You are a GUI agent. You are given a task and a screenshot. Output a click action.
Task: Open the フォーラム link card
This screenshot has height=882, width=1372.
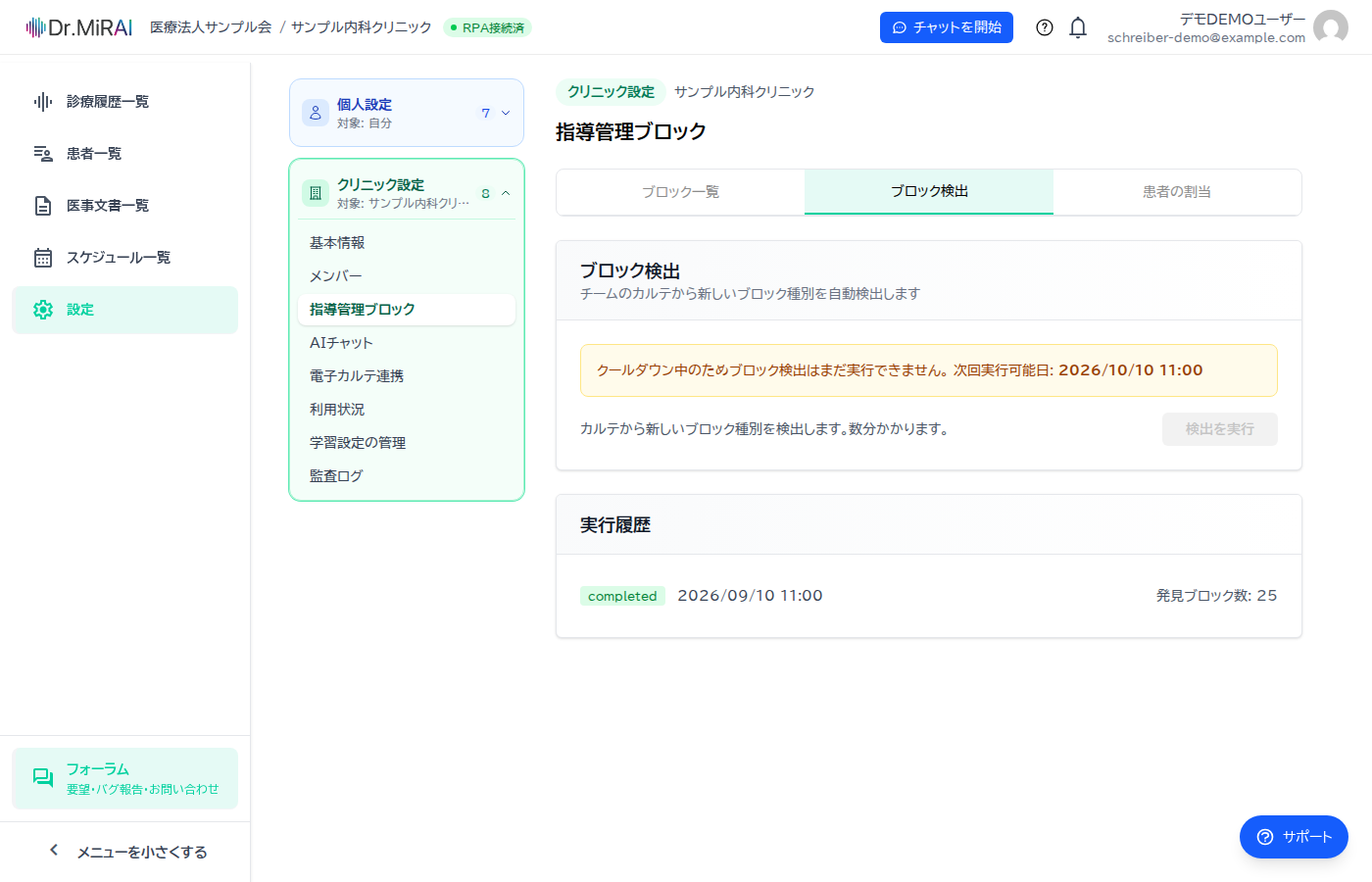125,778
